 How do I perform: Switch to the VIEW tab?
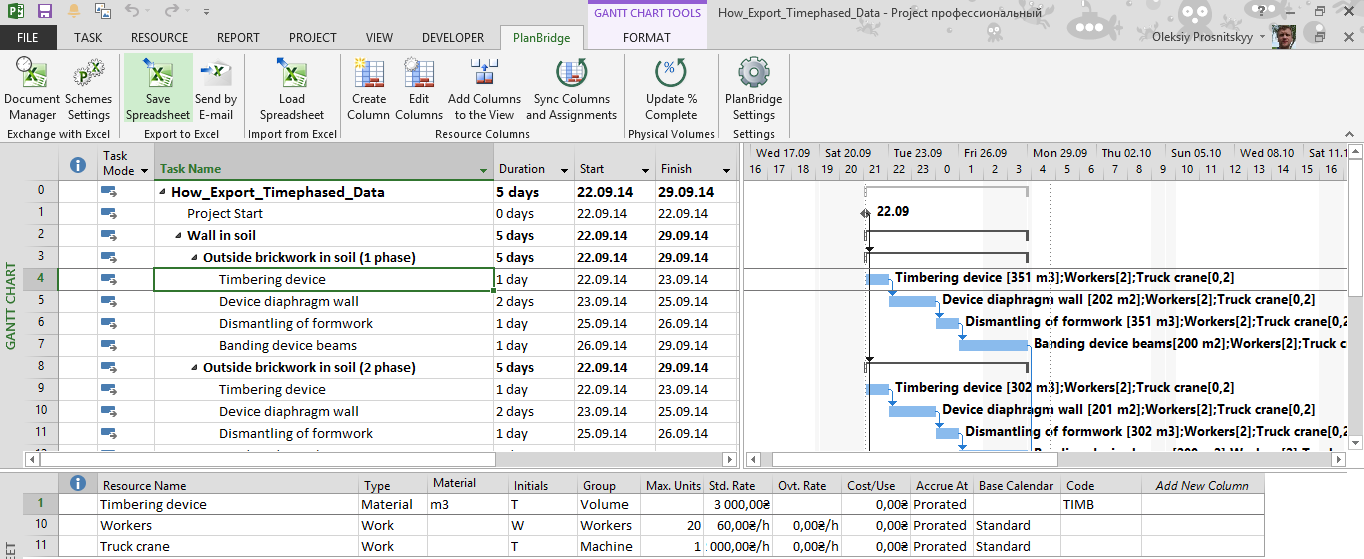379,38
